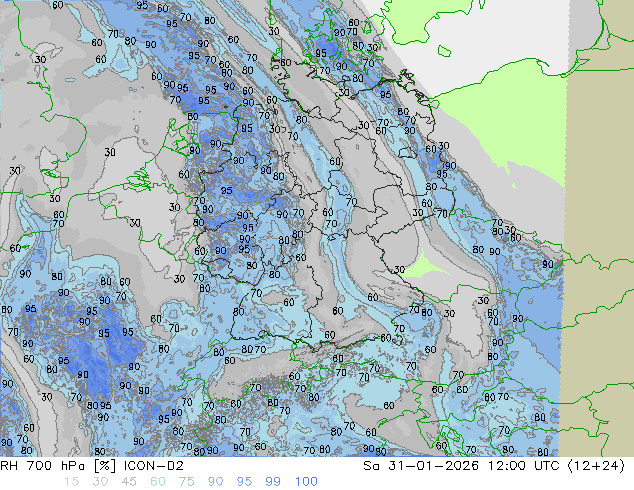Select legend value 15 in color scale
This screenshot has width=634, height=490.
pyautogui.click(x=71, y=482)
